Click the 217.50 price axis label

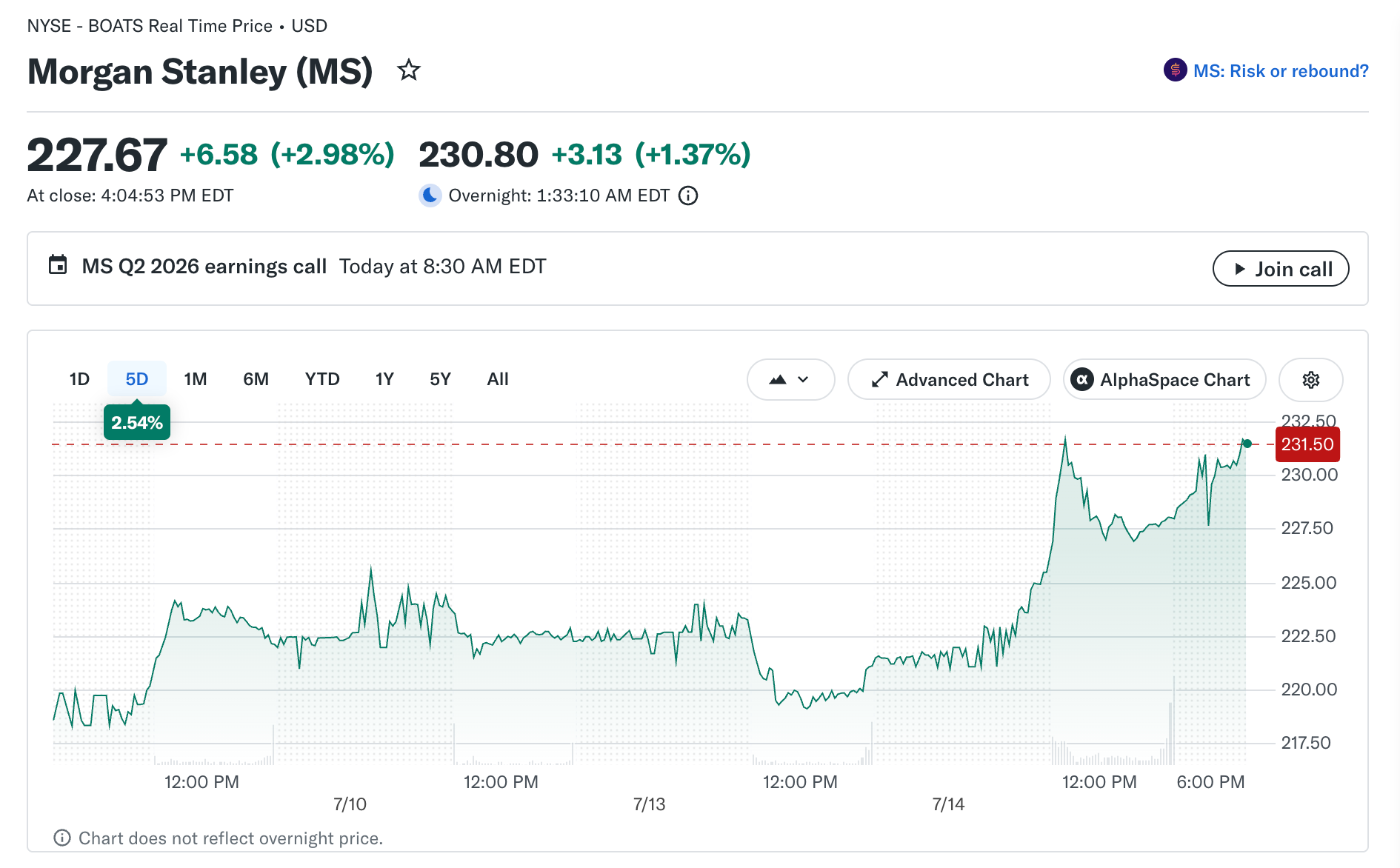[x=1306, y=743]
